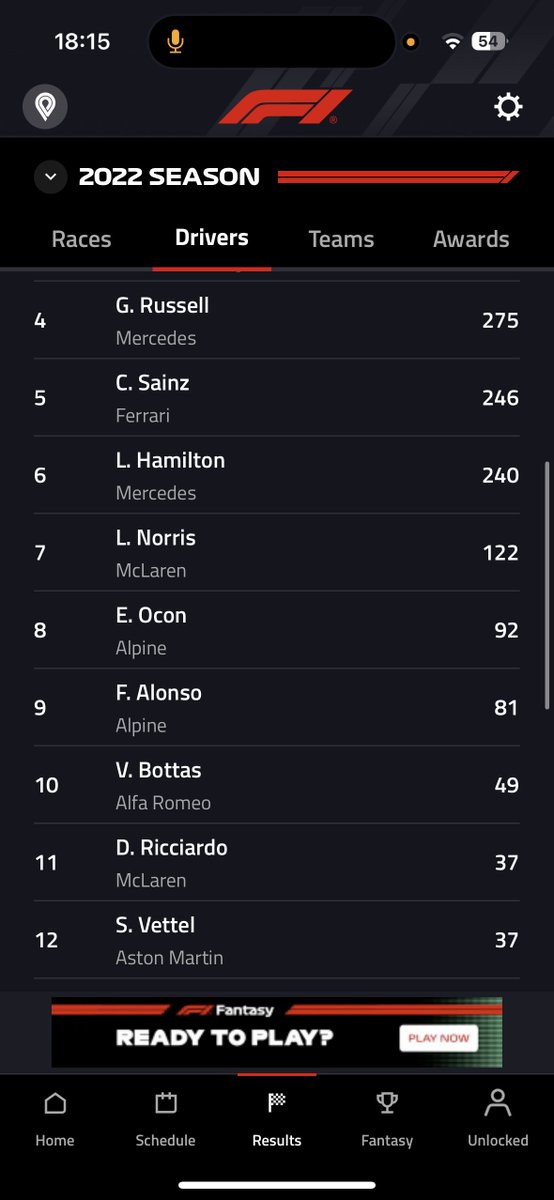Image resolution: width=554 pixels, height=1200 pixels.
Task: Expand the 2022 Season chevron dropdown
Action: (x=50, y=178)
